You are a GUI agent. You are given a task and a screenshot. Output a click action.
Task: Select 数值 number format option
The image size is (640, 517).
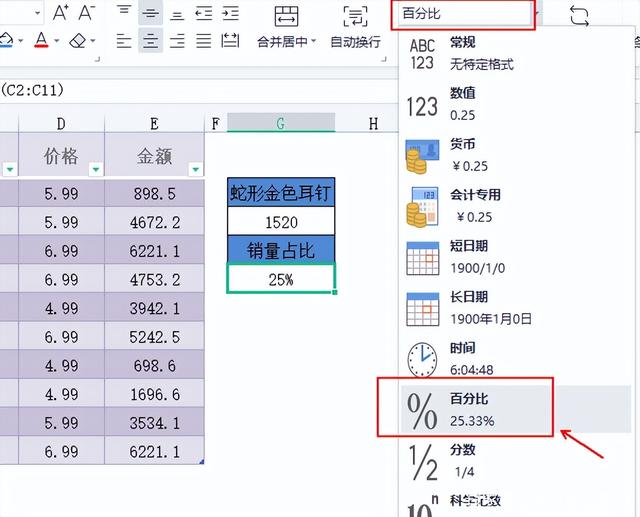516,104
